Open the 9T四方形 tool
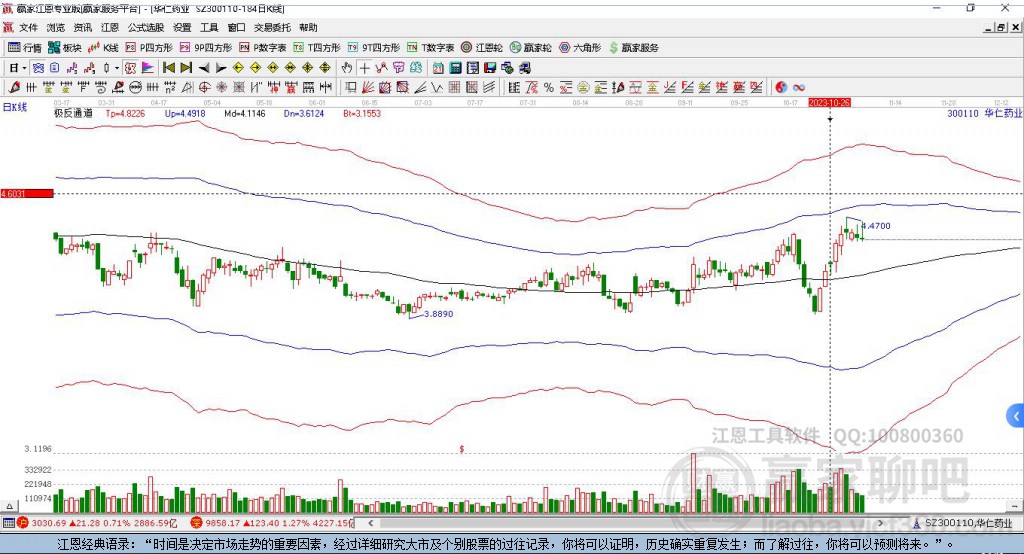This screenshot has height=554, width=1024. pos(374,48)
